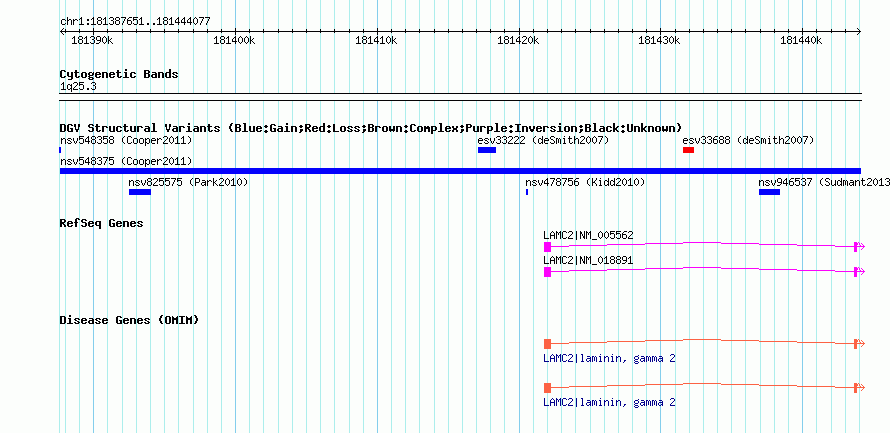
Task: Open the esv33222 (deSmith2007) label
Action: (543, 140)
